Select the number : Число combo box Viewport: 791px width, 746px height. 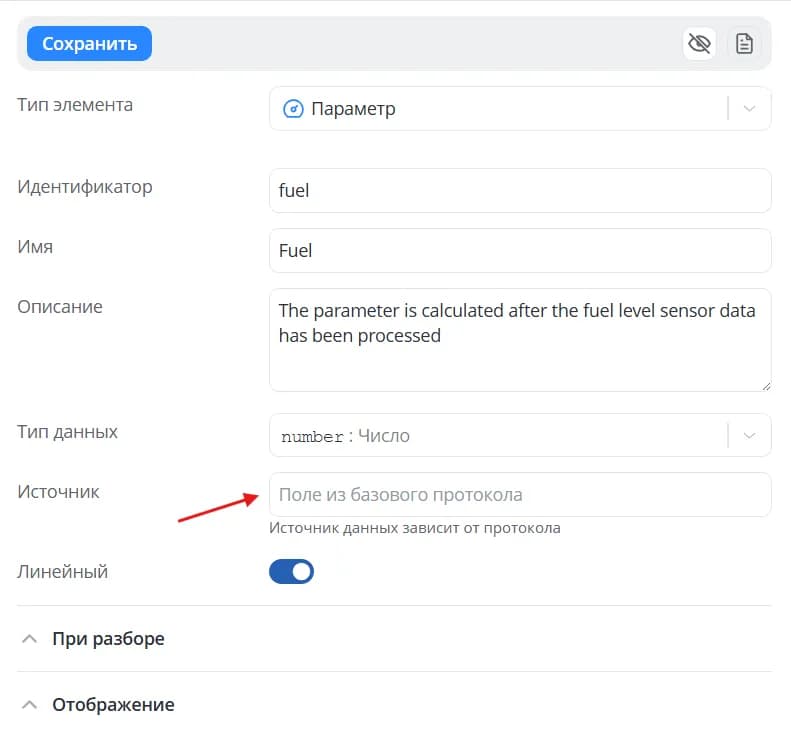[520, 435]
